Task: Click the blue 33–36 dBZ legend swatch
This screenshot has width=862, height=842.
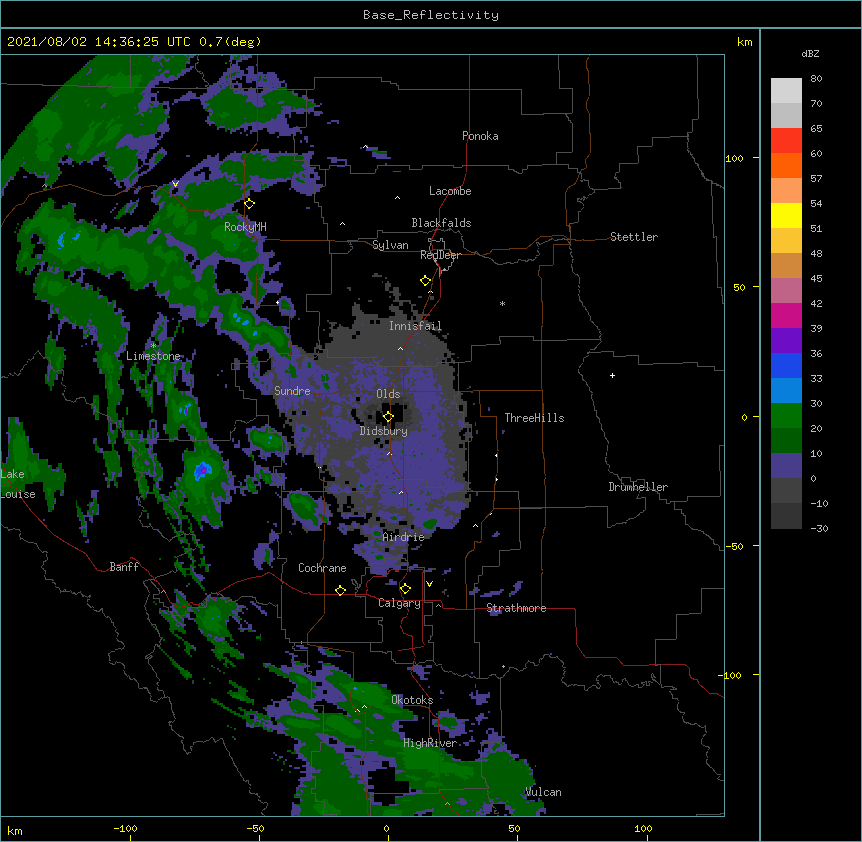Action: pos(786,365)
